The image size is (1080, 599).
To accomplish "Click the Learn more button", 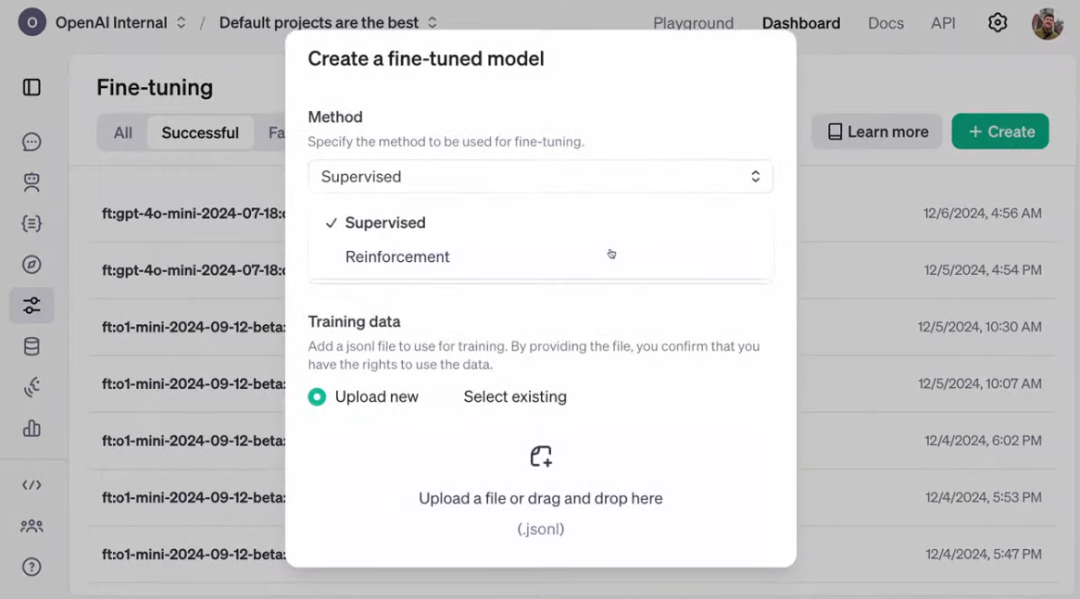I will 877,132.
